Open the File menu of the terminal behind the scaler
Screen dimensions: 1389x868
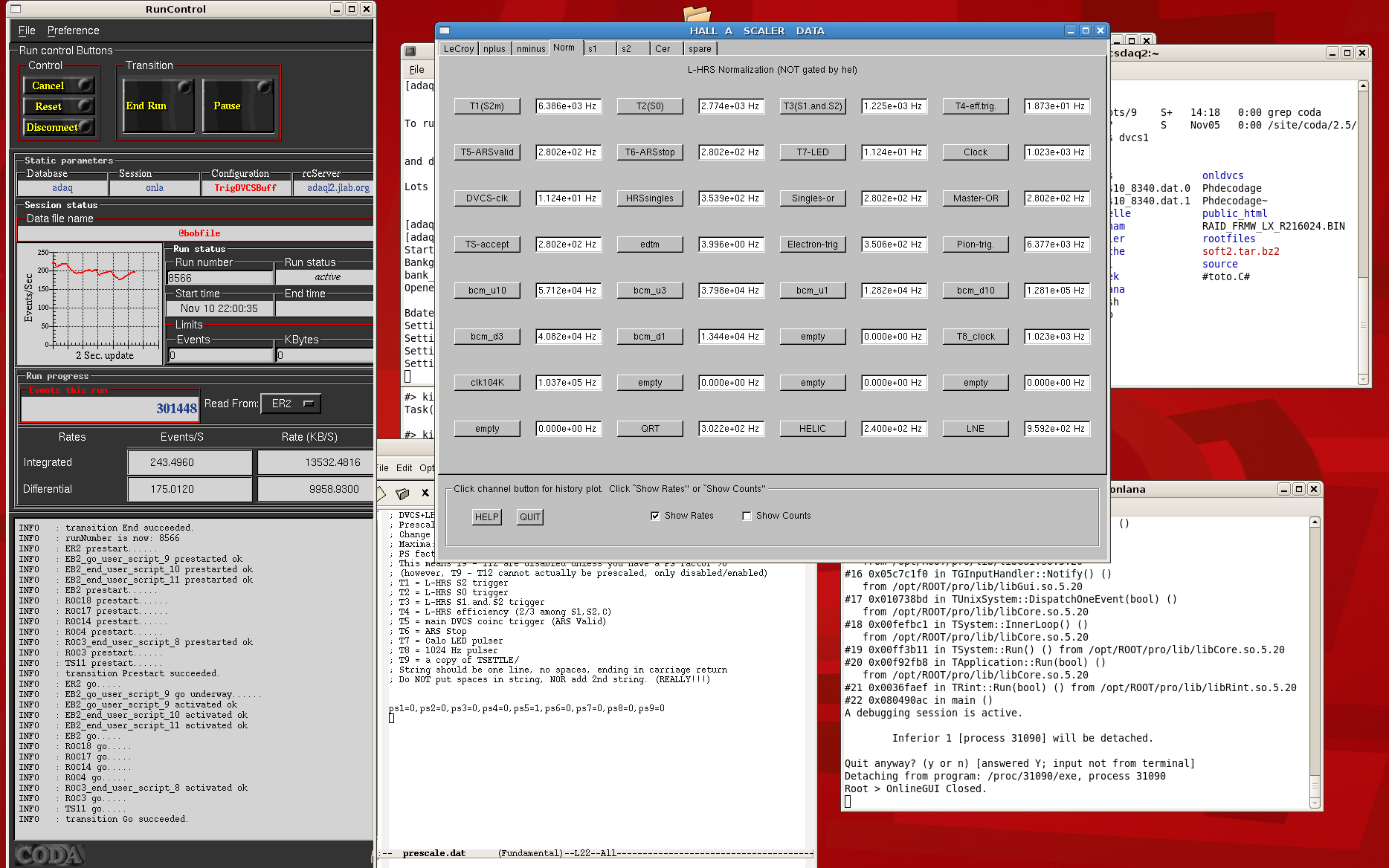point(416,70)
